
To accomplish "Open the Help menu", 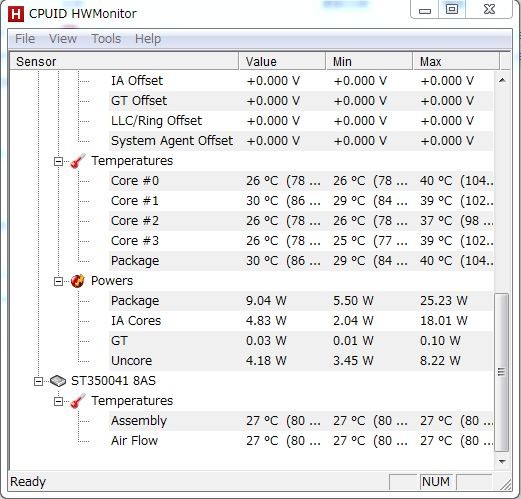I will [148, 39].
